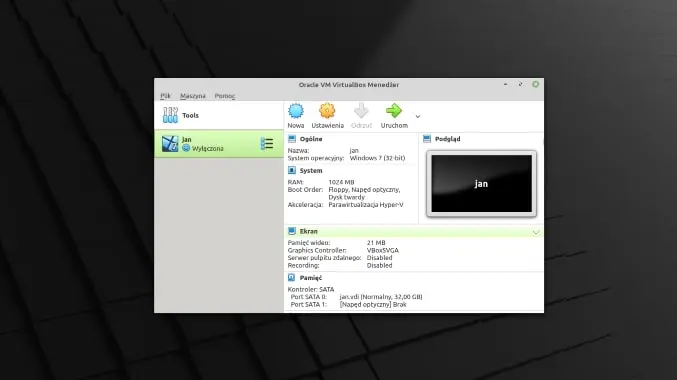
Task: Click the Kontroler: SATA label
Action: click(311, 289)
